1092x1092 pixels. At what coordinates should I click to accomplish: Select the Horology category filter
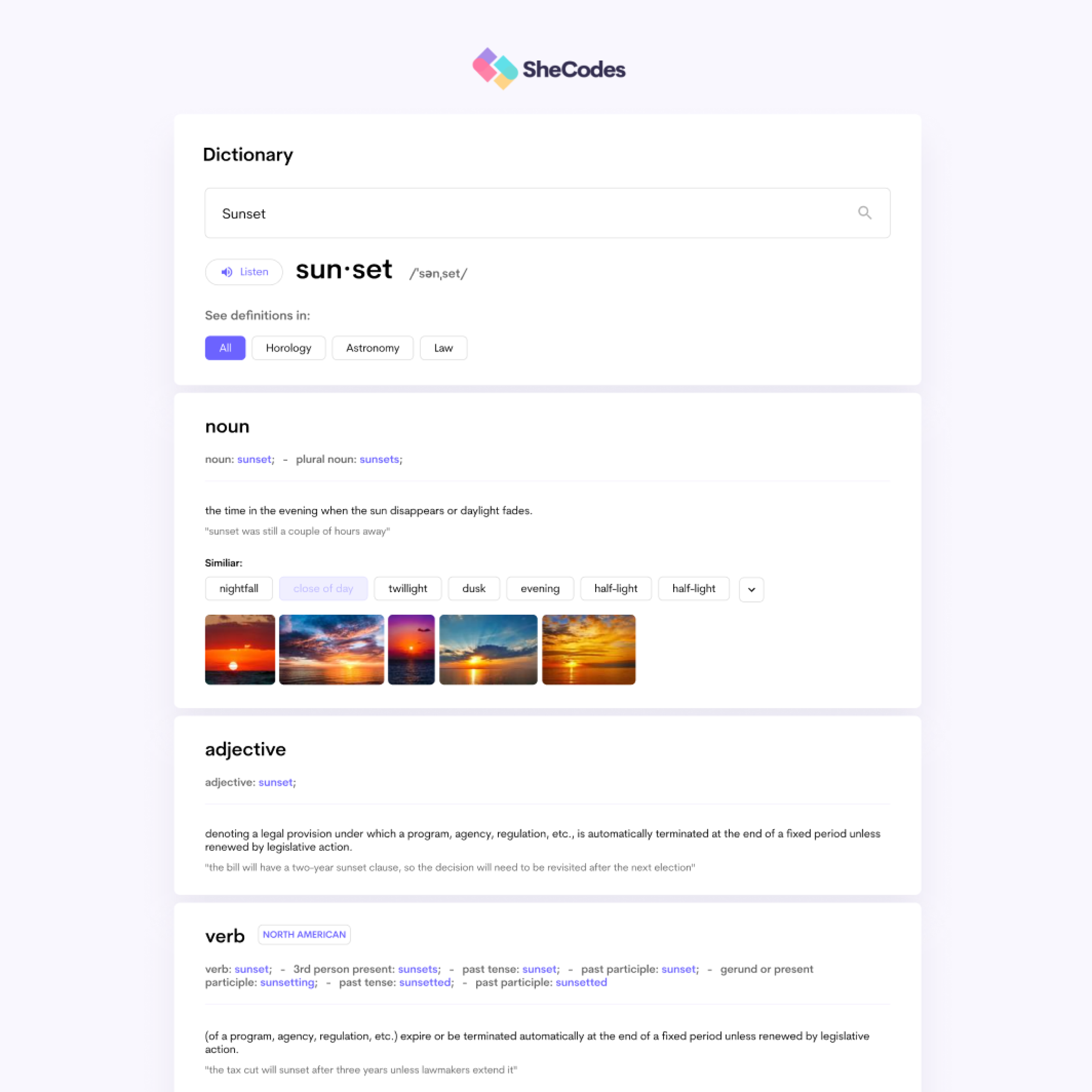289,348
